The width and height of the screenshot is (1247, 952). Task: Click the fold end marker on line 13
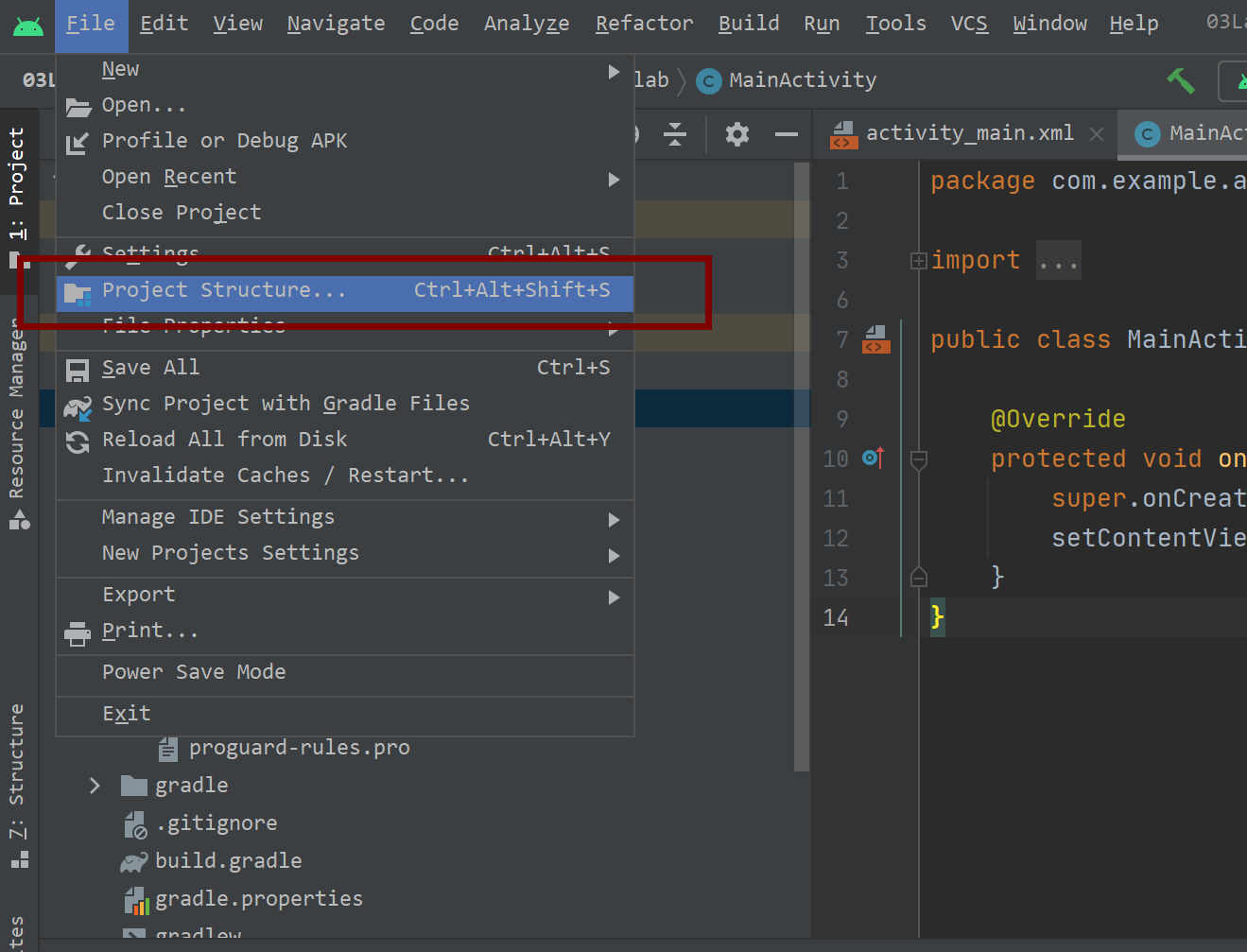click(918, 578)
